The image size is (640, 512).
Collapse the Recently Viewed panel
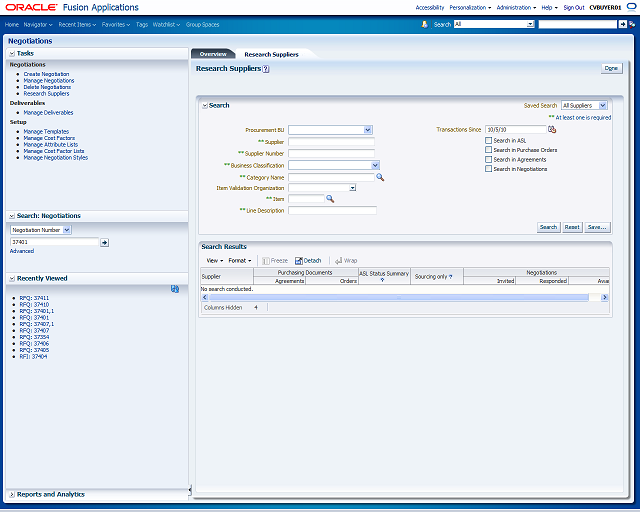(x=12, y=278)
